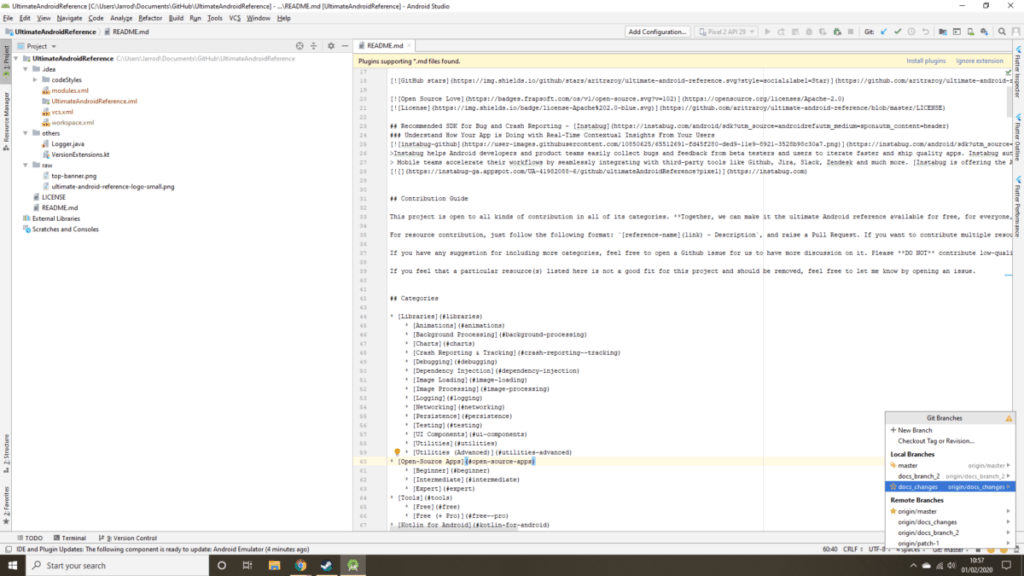Click the locate-file target icon in Project panel

click(x=302, y=46)
